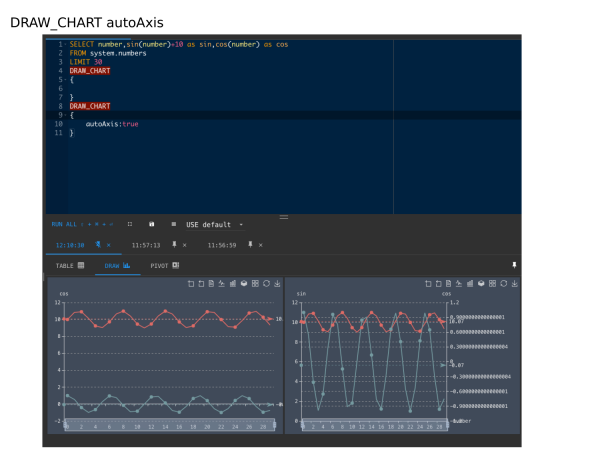Click the RUN ALL button
Image resolution: width=600 pixels, height=450 pixels.
[62, 225]
